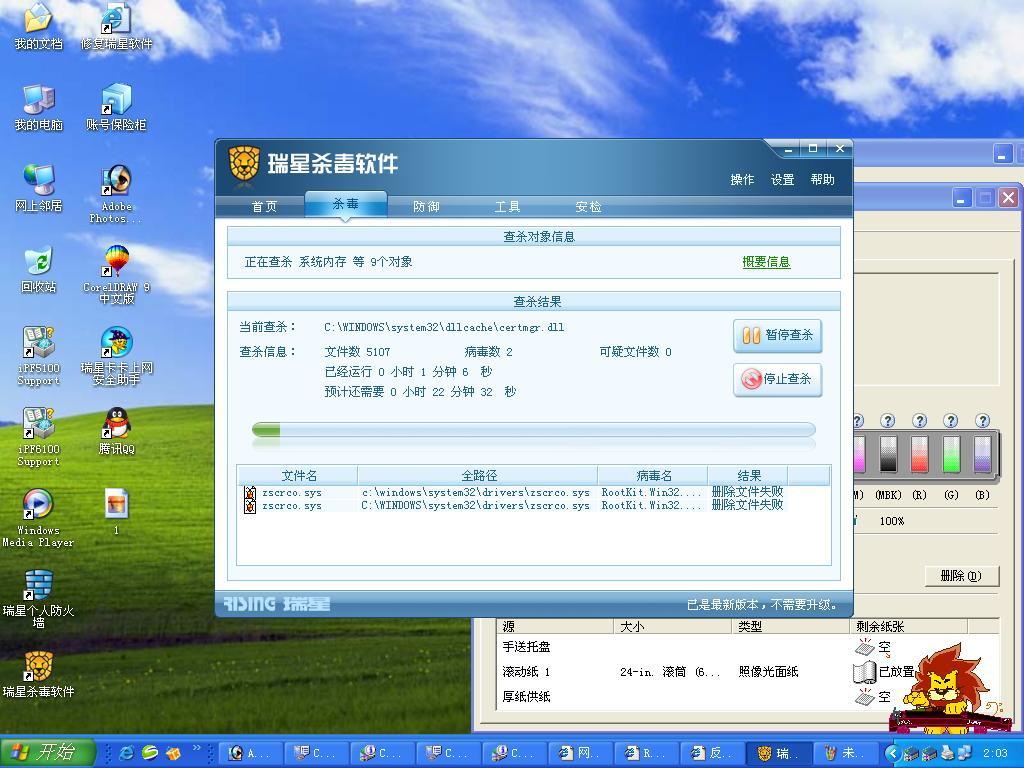This screenshot has width=1024, height=768.
Task: Open iPF5100 Support shortcut
Action: coord(38,355)
